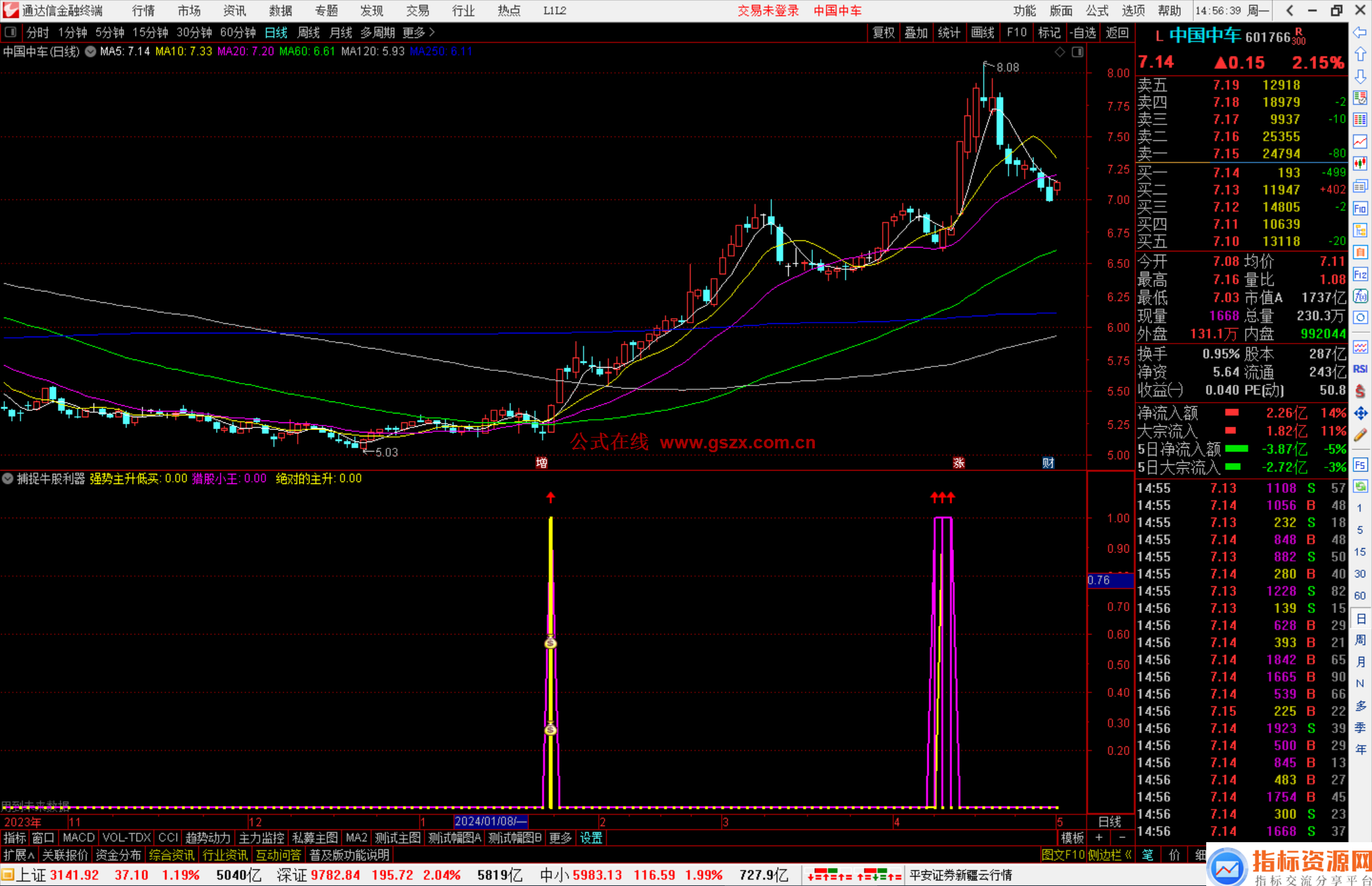The height and width of the screenshot is (886, 1372).
Task: Click the 0.76 cursor value marker on axis
Action: click(x=1110, y=580)
